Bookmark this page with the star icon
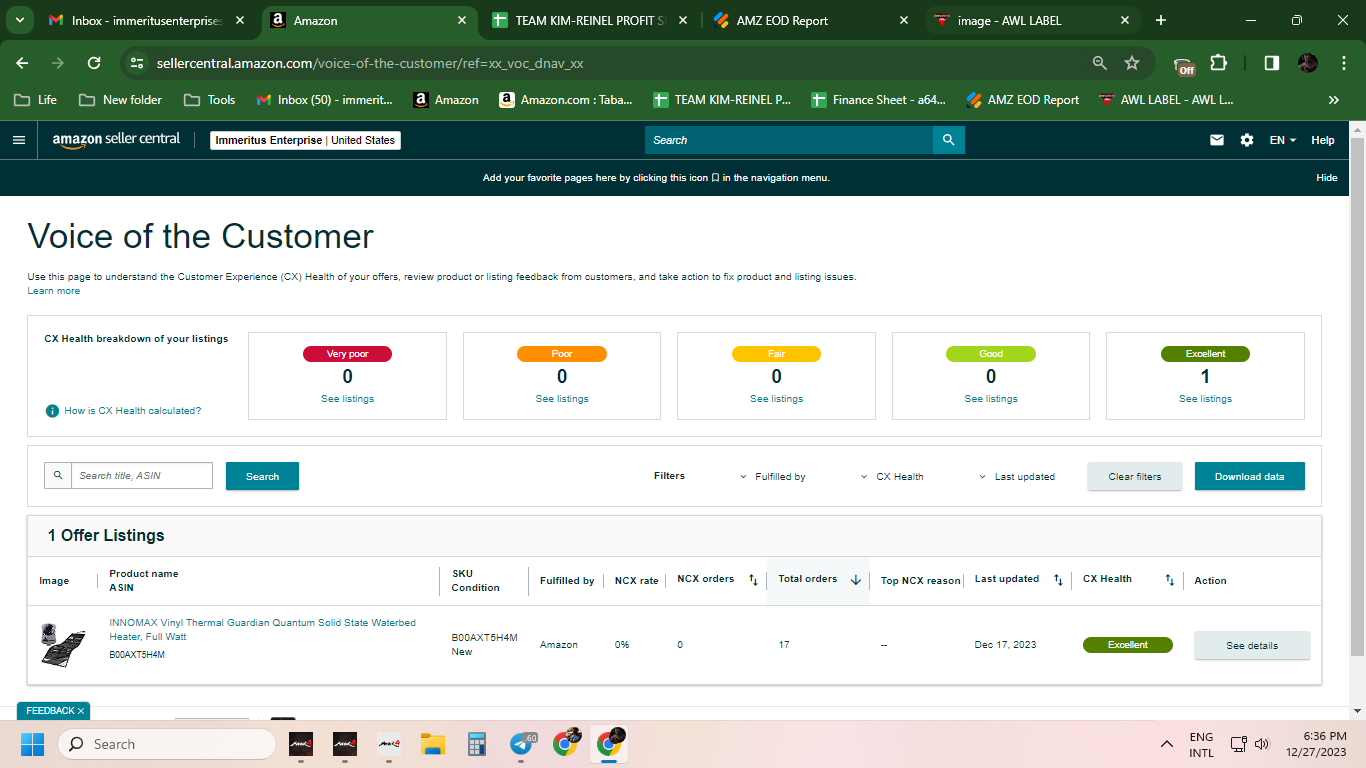Screen dimensions: 1366x768 [1132, 63]
